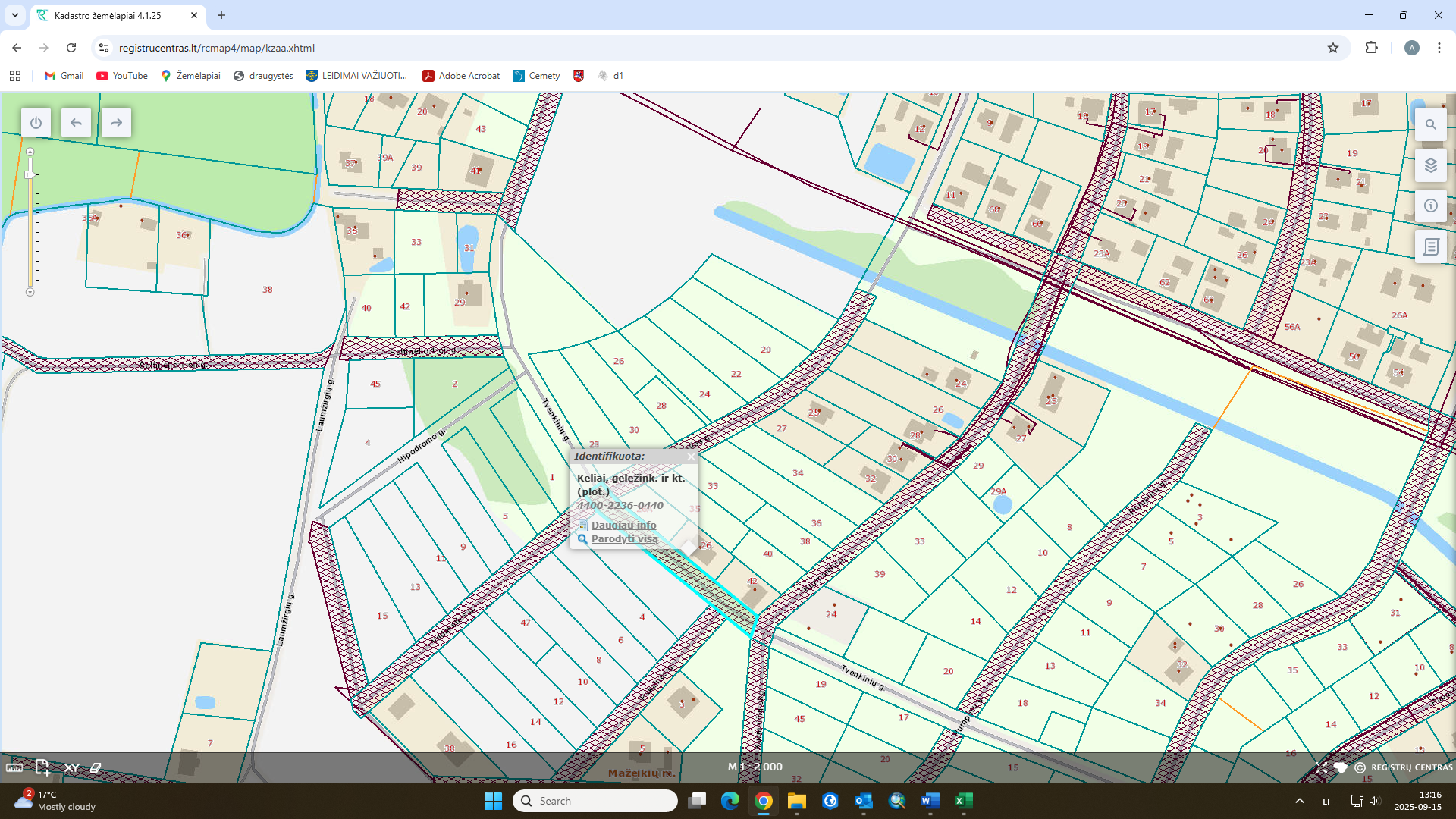Open the map layers panel
This screenshot has width=1456, height=819.
point(1430,165)
